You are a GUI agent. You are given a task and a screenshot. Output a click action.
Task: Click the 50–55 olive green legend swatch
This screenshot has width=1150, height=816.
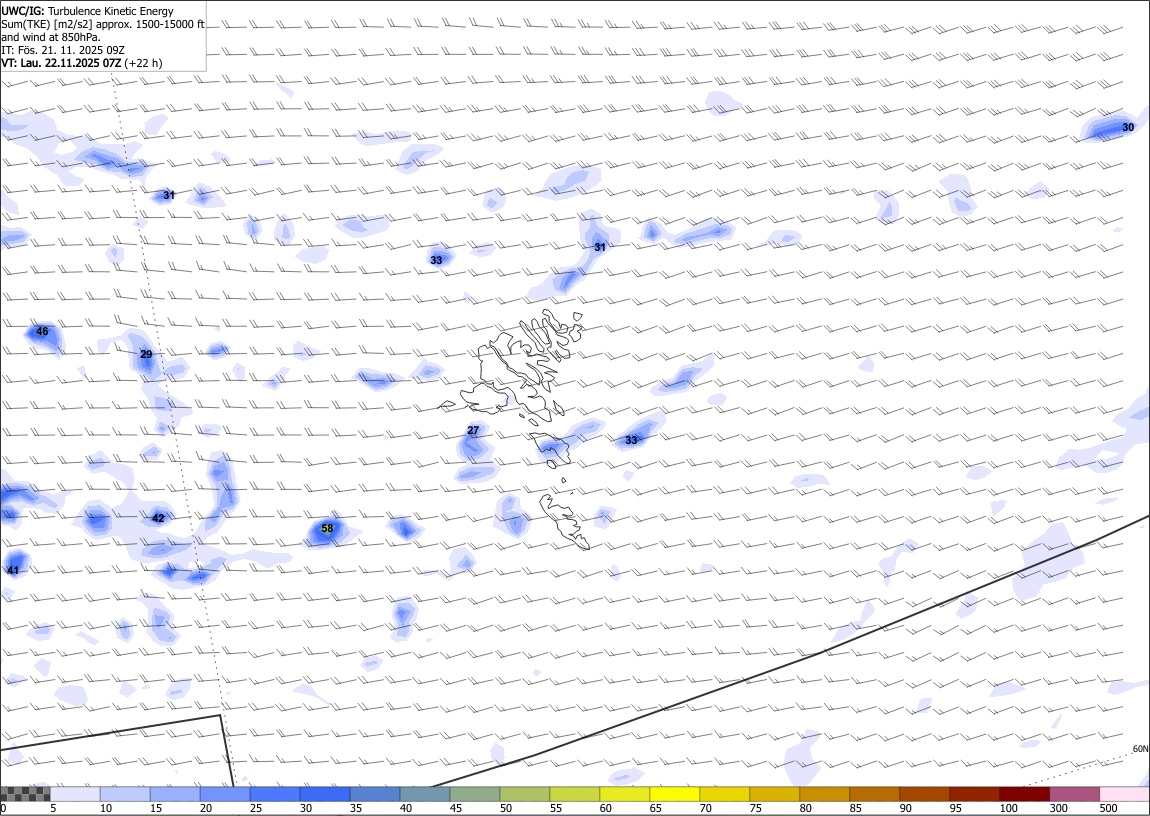click(x=524, y=794)
